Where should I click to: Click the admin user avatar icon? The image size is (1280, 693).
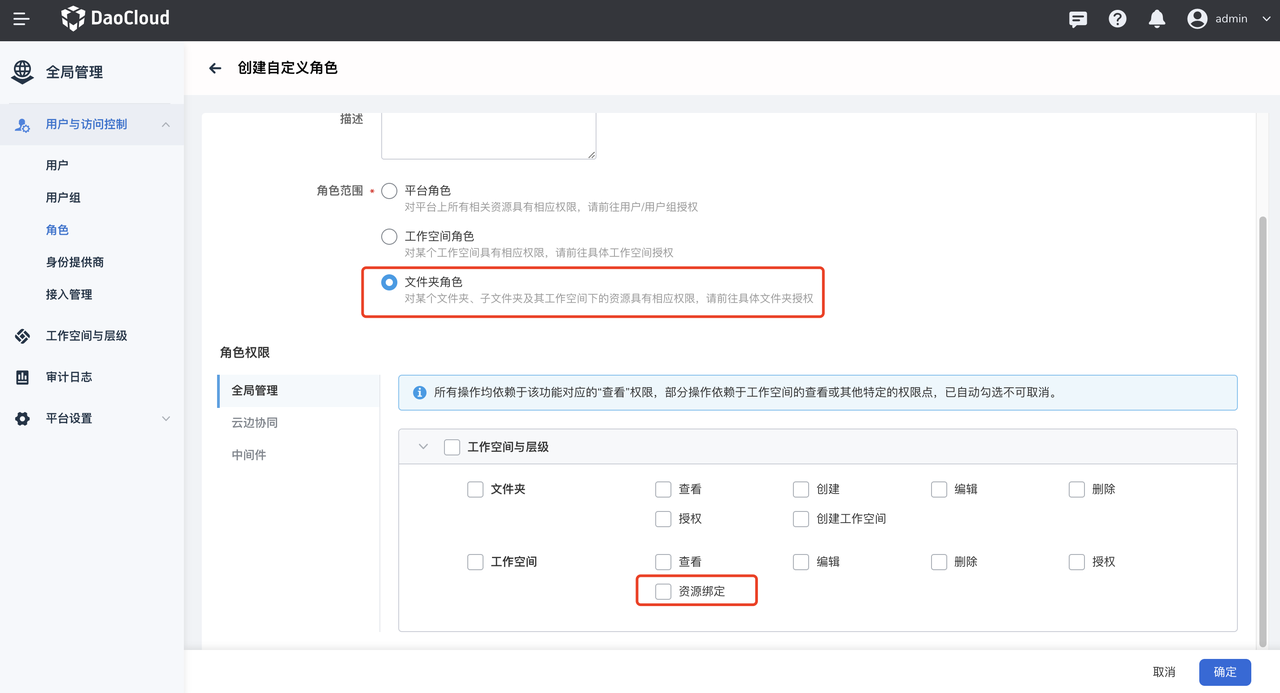pos(1197,19)
